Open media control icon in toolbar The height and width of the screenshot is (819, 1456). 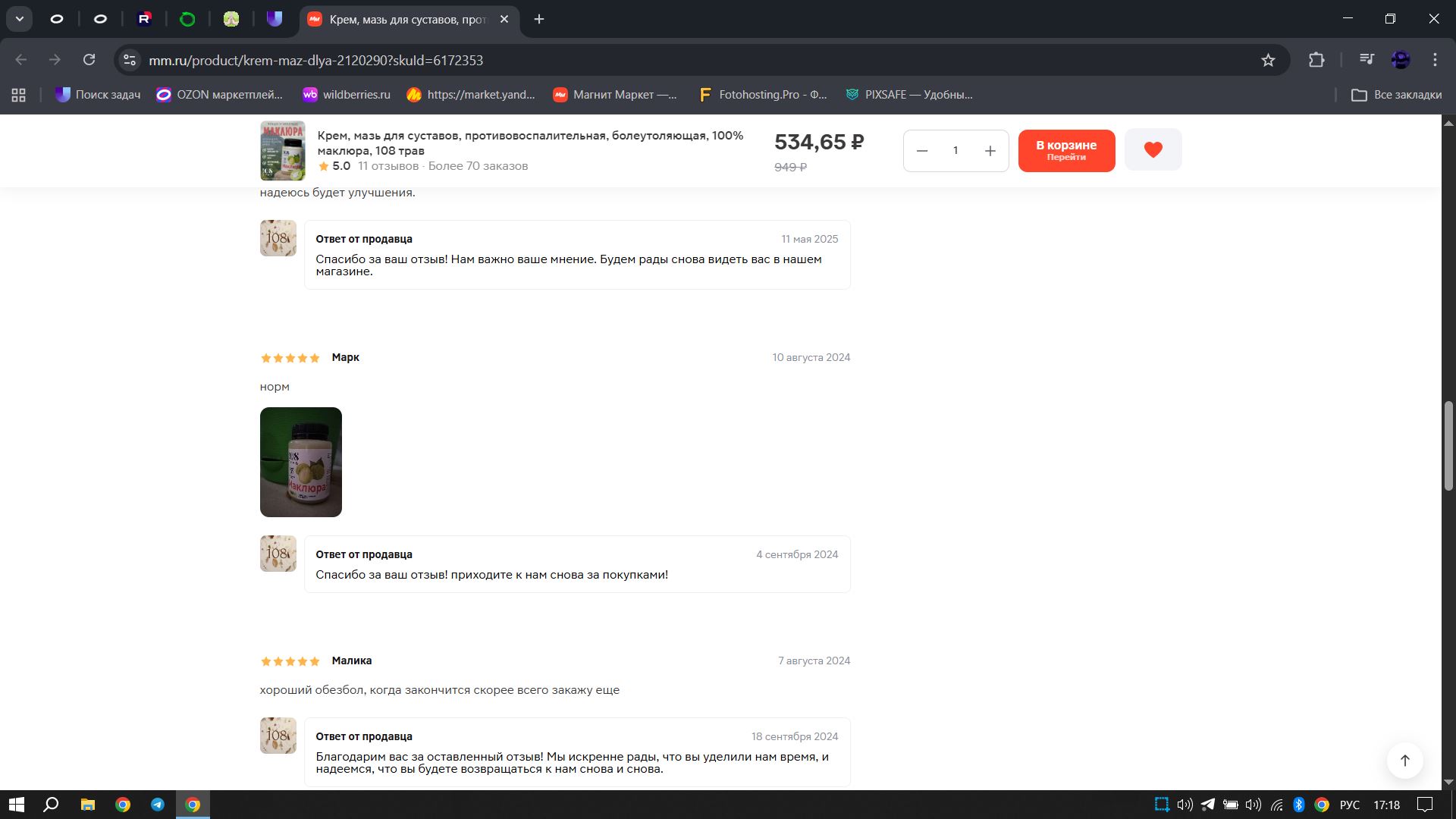[1367, 60]
